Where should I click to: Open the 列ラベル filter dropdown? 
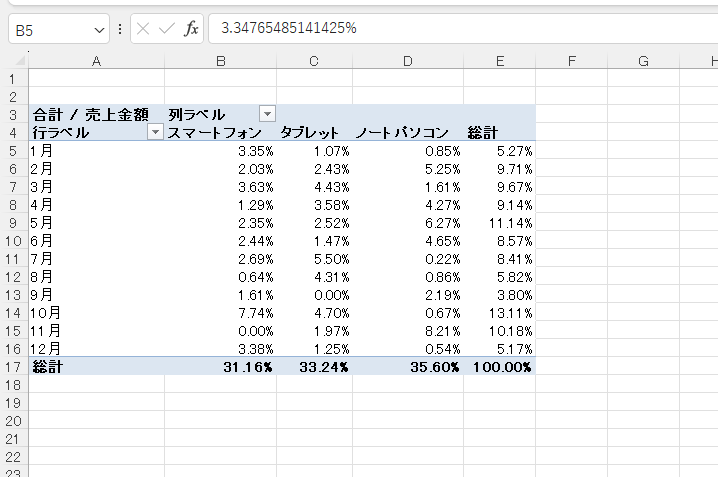(x=267, y=114)
